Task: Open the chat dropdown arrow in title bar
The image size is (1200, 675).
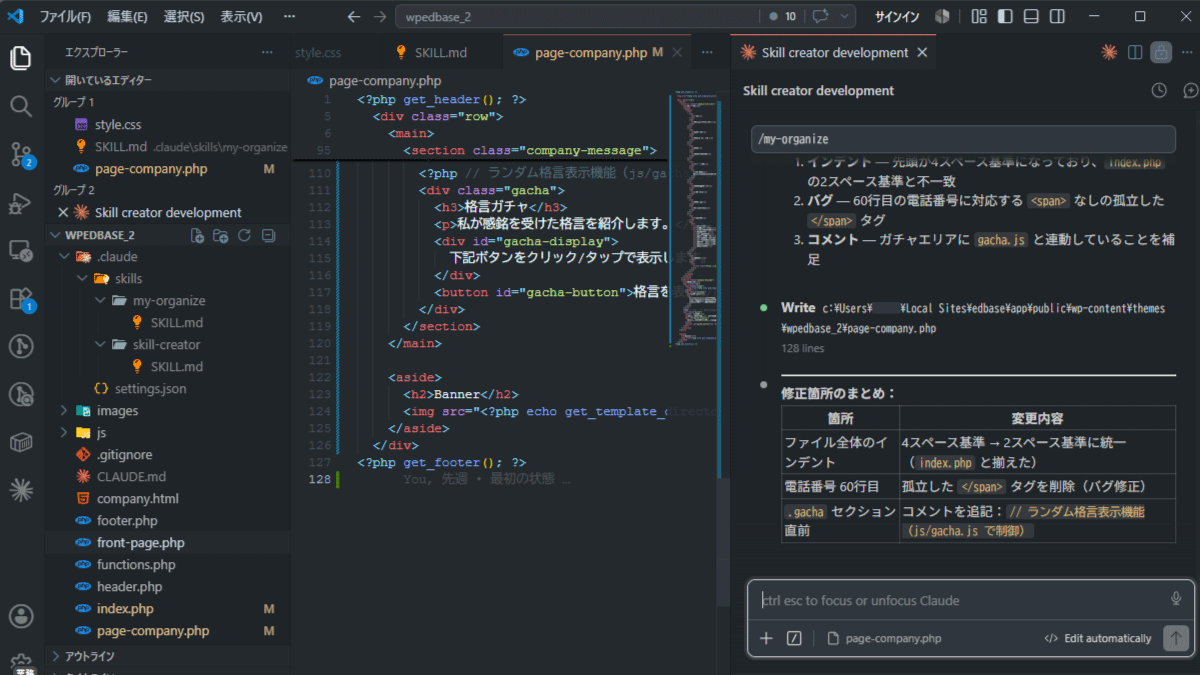Action: 846,17
